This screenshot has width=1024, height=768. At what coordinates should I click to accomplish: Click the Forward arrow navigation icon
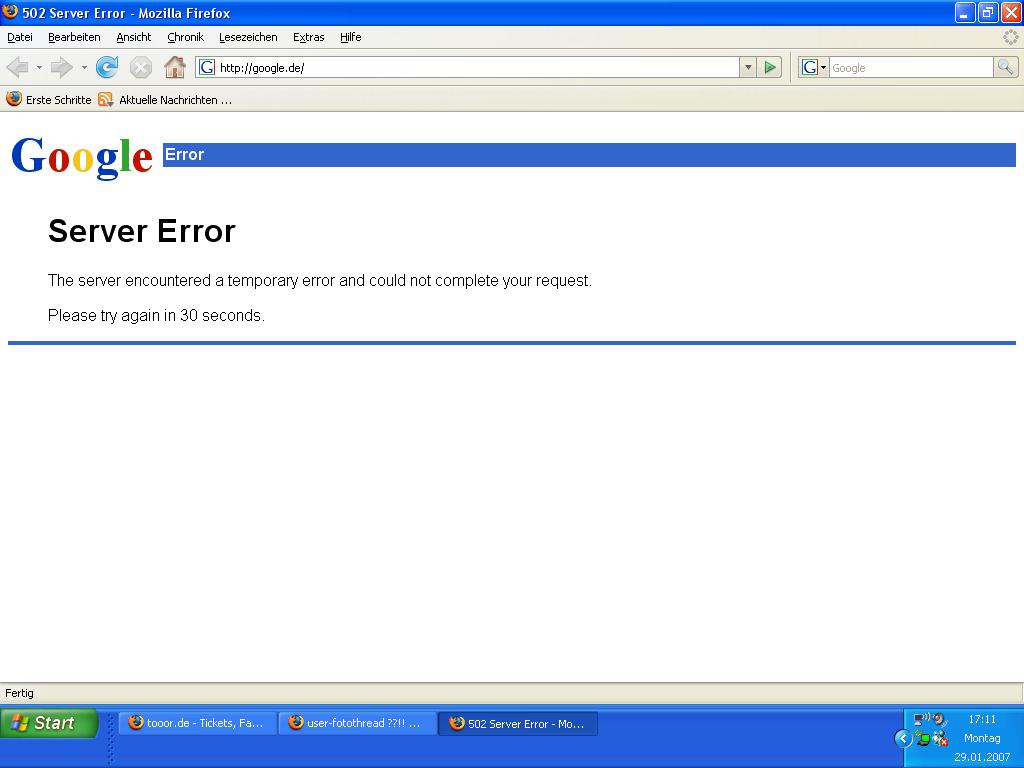pos(62,67)
